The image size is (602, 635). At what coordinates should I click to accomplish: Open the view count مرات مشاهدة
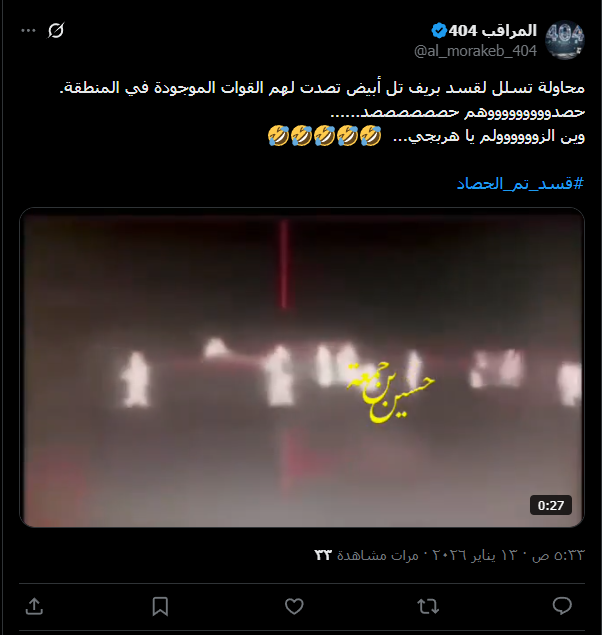click(x=366, y=555)
